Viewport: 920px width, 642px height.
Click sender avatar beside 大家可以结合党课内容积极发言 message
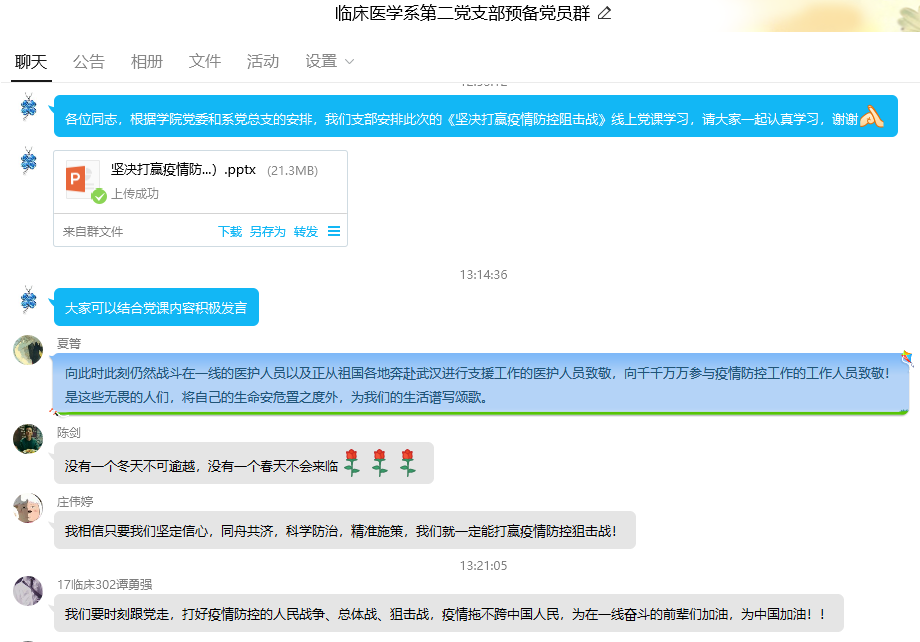coord(28,299)
